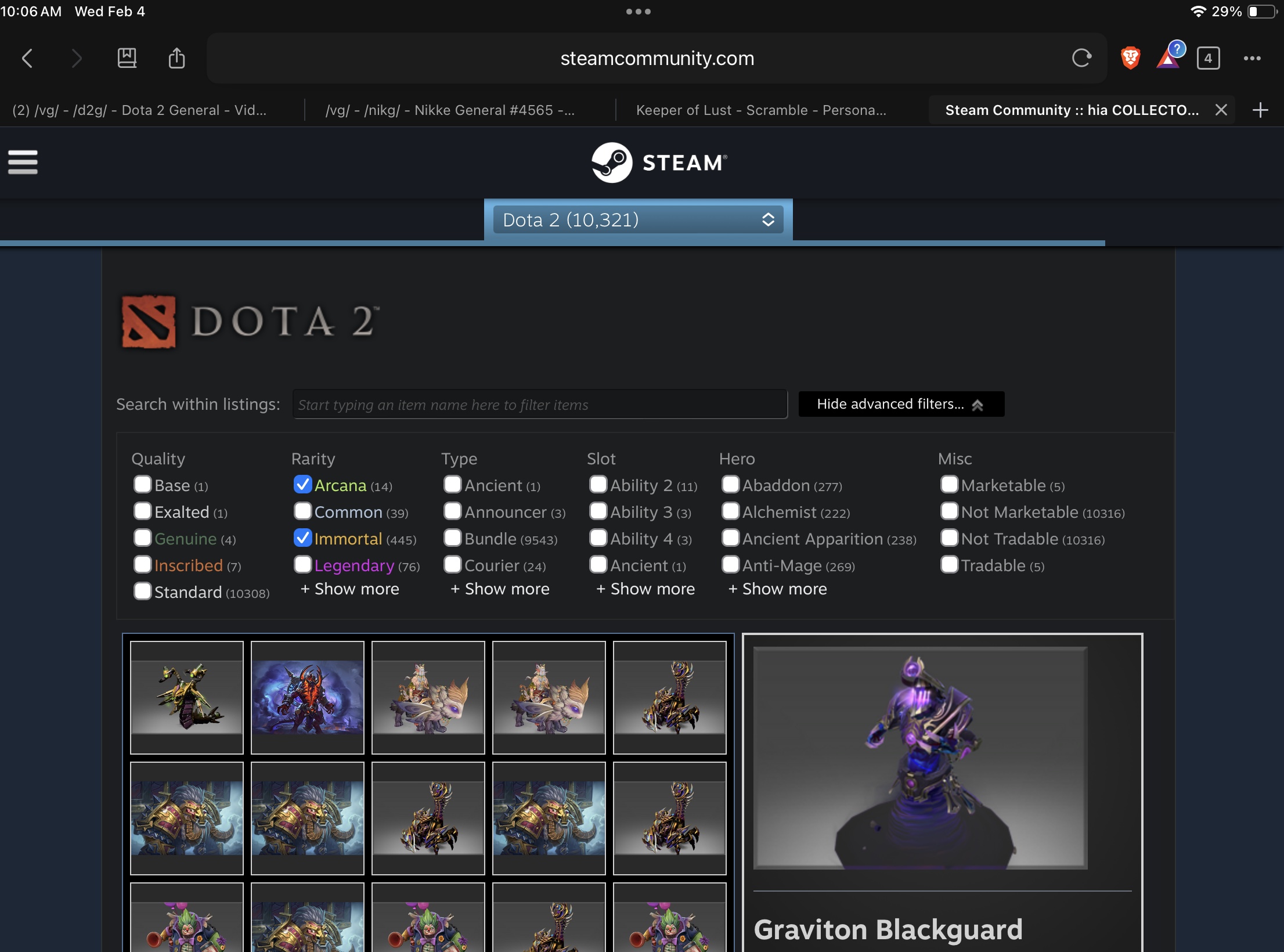
Task: Focus the search within listings field
Action: tap(540, 405)
